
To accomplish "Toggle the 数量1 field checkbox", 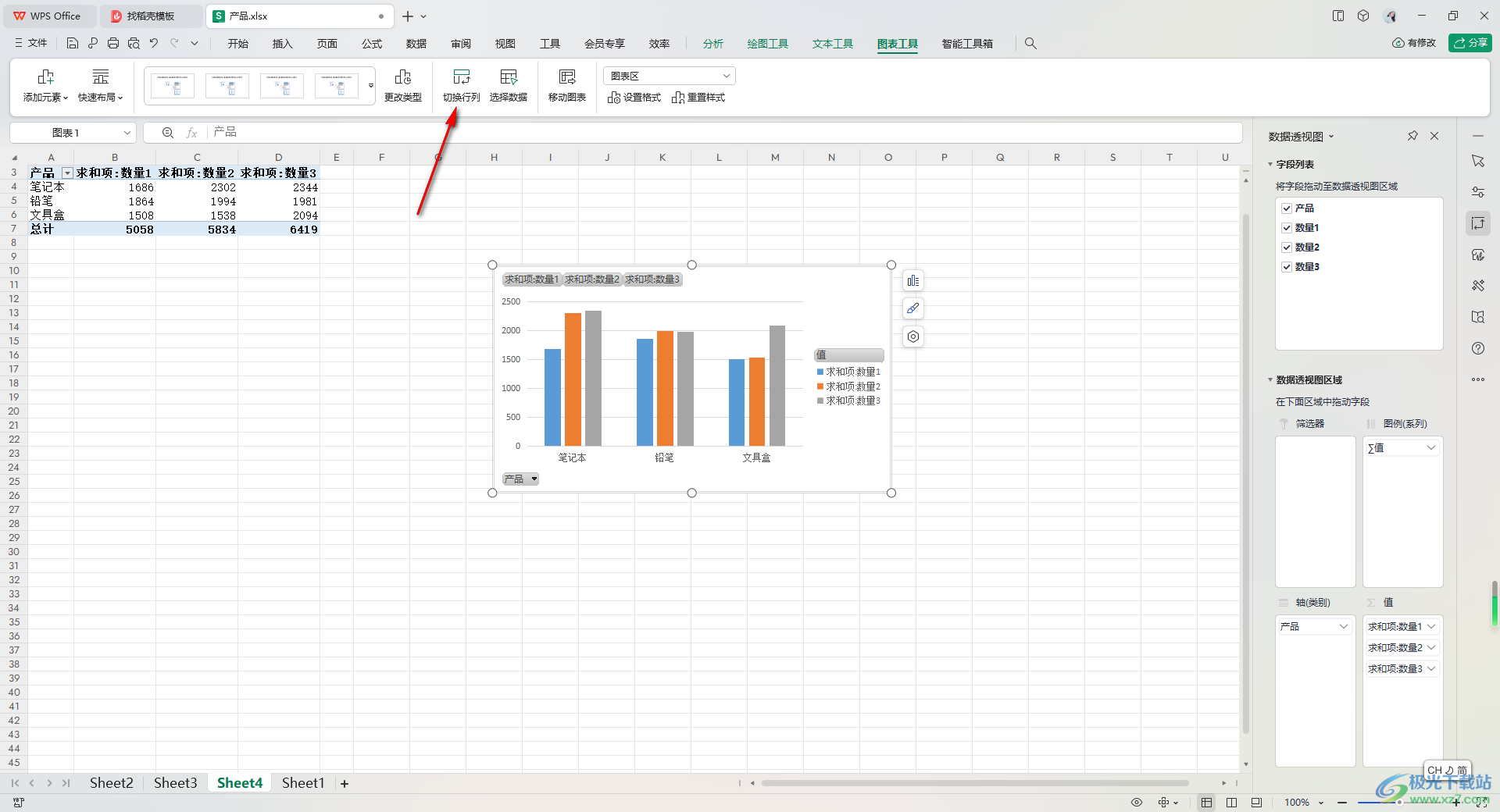I will [x=1287, y=228].
